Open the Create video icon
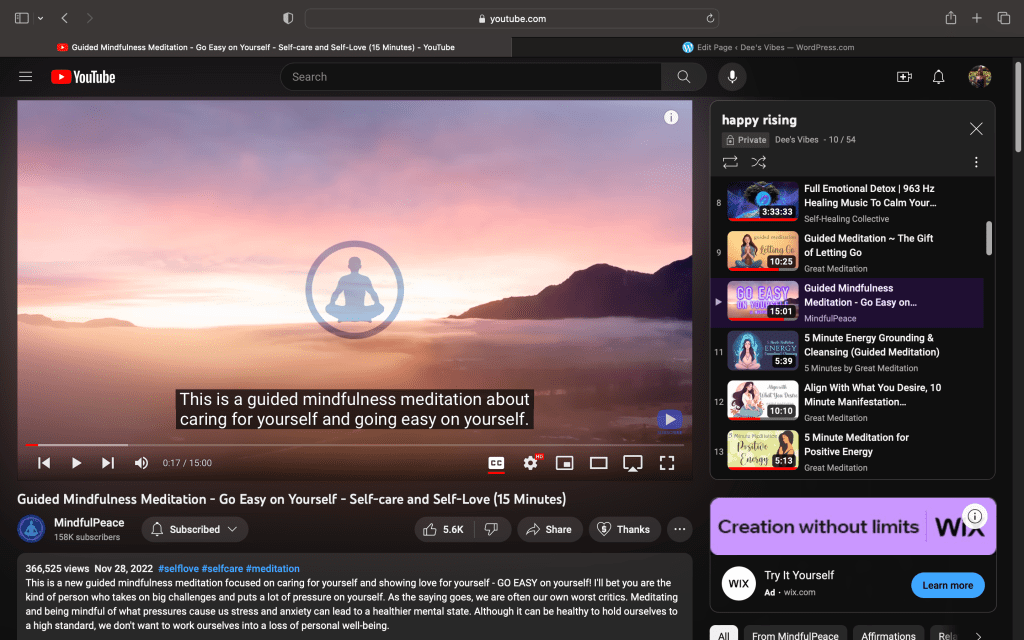The height and width of the screenshot is (640, 1024). coord(904,77)
